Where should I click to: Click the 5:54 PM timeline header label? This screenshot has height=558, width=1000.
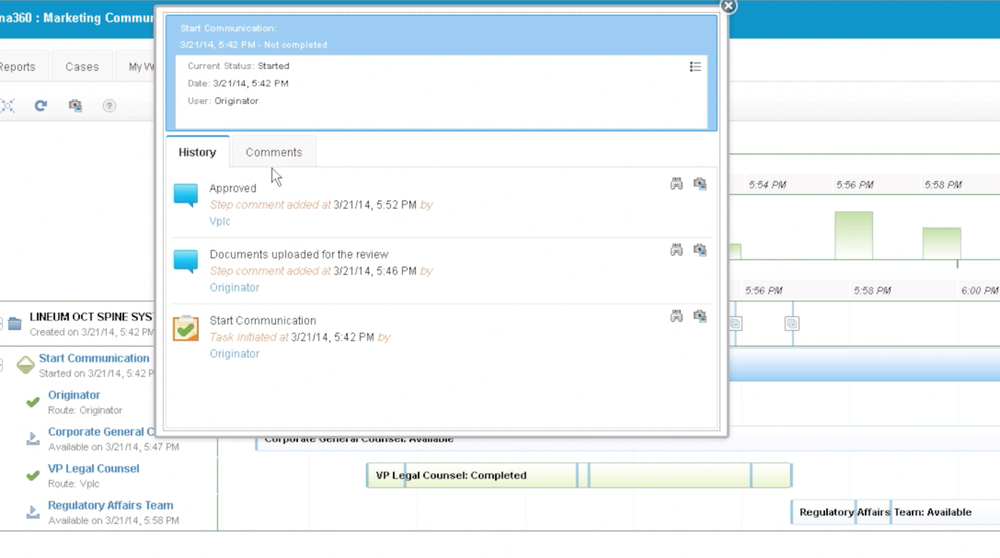[767, 185]
